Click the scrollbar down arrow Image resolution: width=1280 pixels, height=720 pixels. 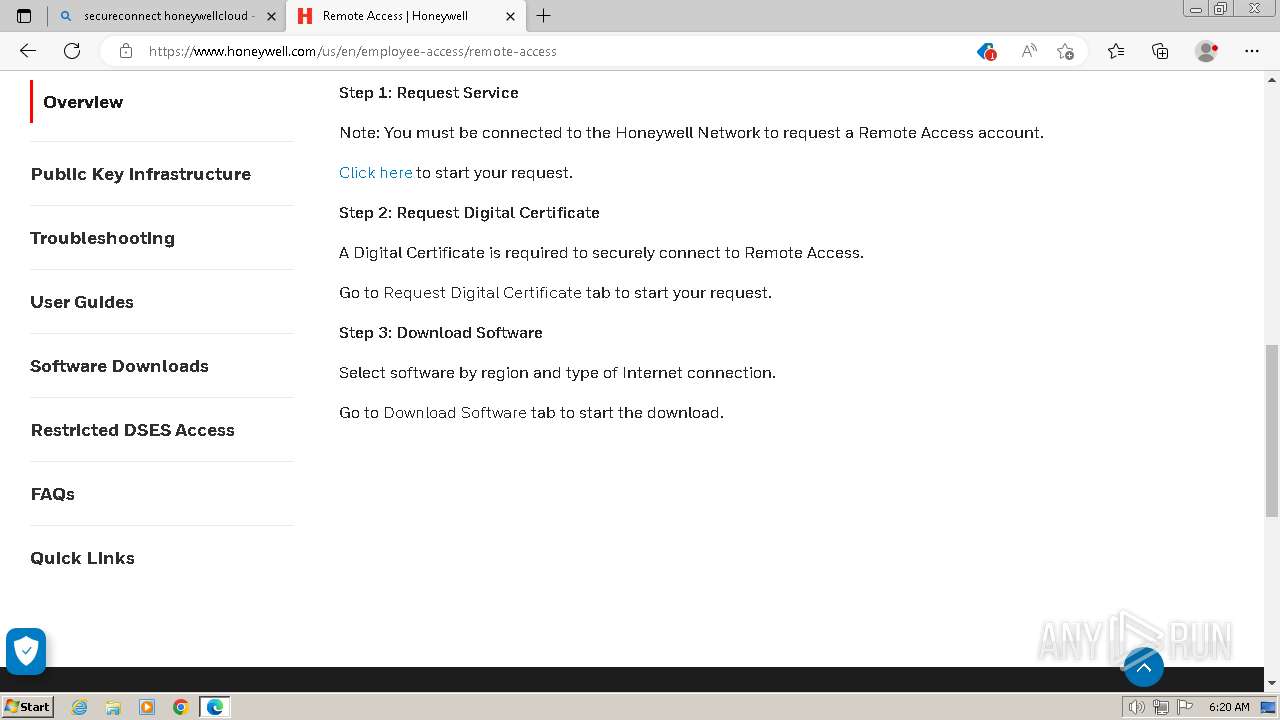(1272, 683)
